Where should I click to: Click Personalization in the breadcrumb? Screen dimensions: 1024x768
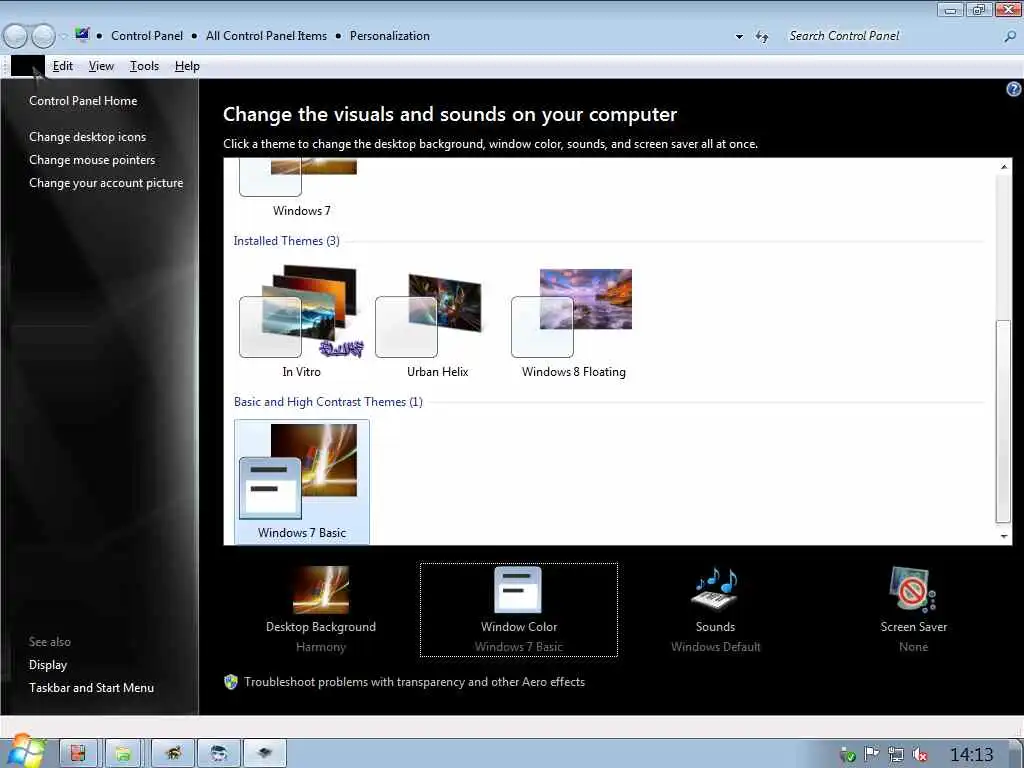390,36
